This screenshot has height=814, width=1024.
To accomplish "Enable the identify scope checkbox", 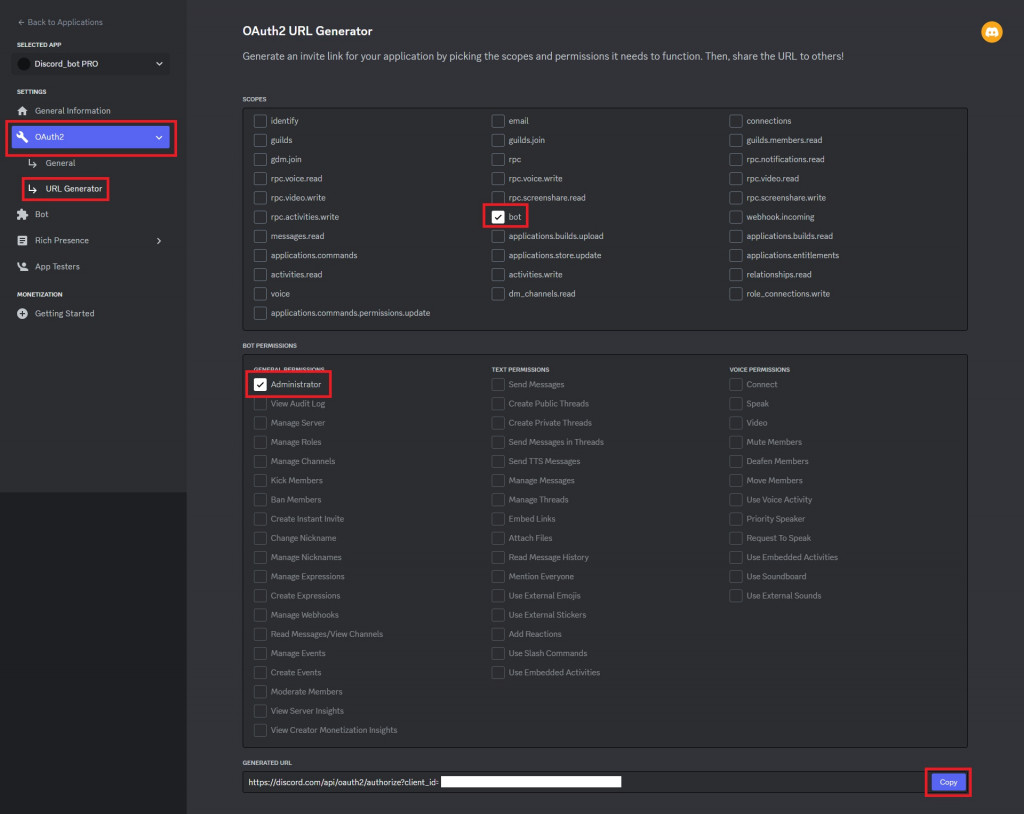I will coord(260,121).
